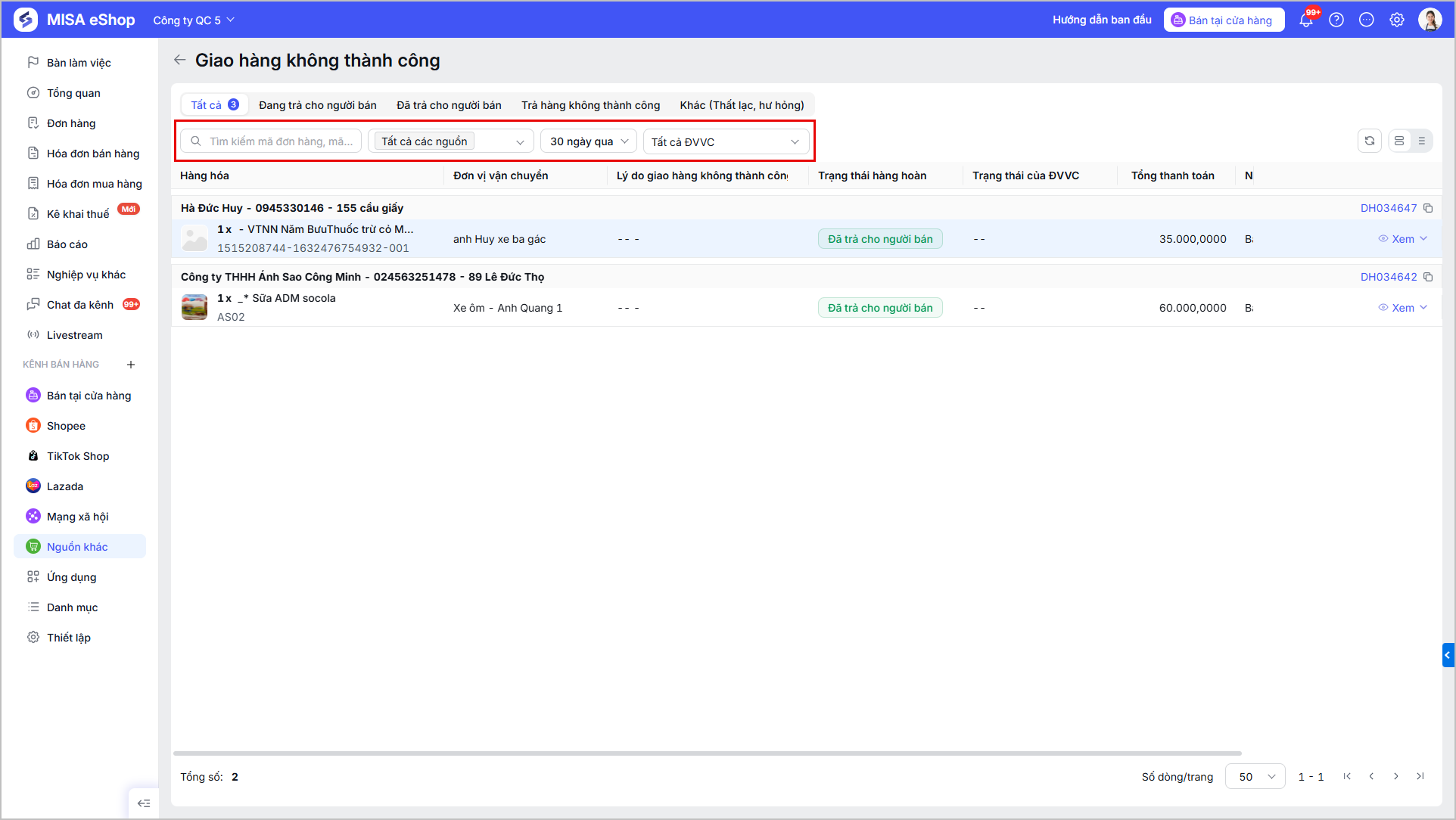Switch to compact row view

pos(1422,141)
